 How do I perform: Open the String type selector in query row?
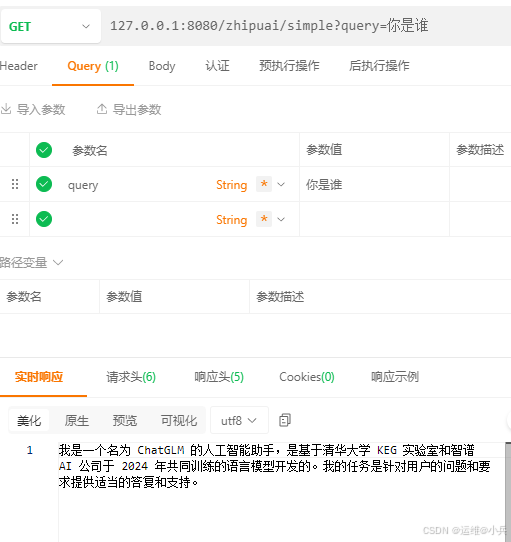(x=232, y=185)
